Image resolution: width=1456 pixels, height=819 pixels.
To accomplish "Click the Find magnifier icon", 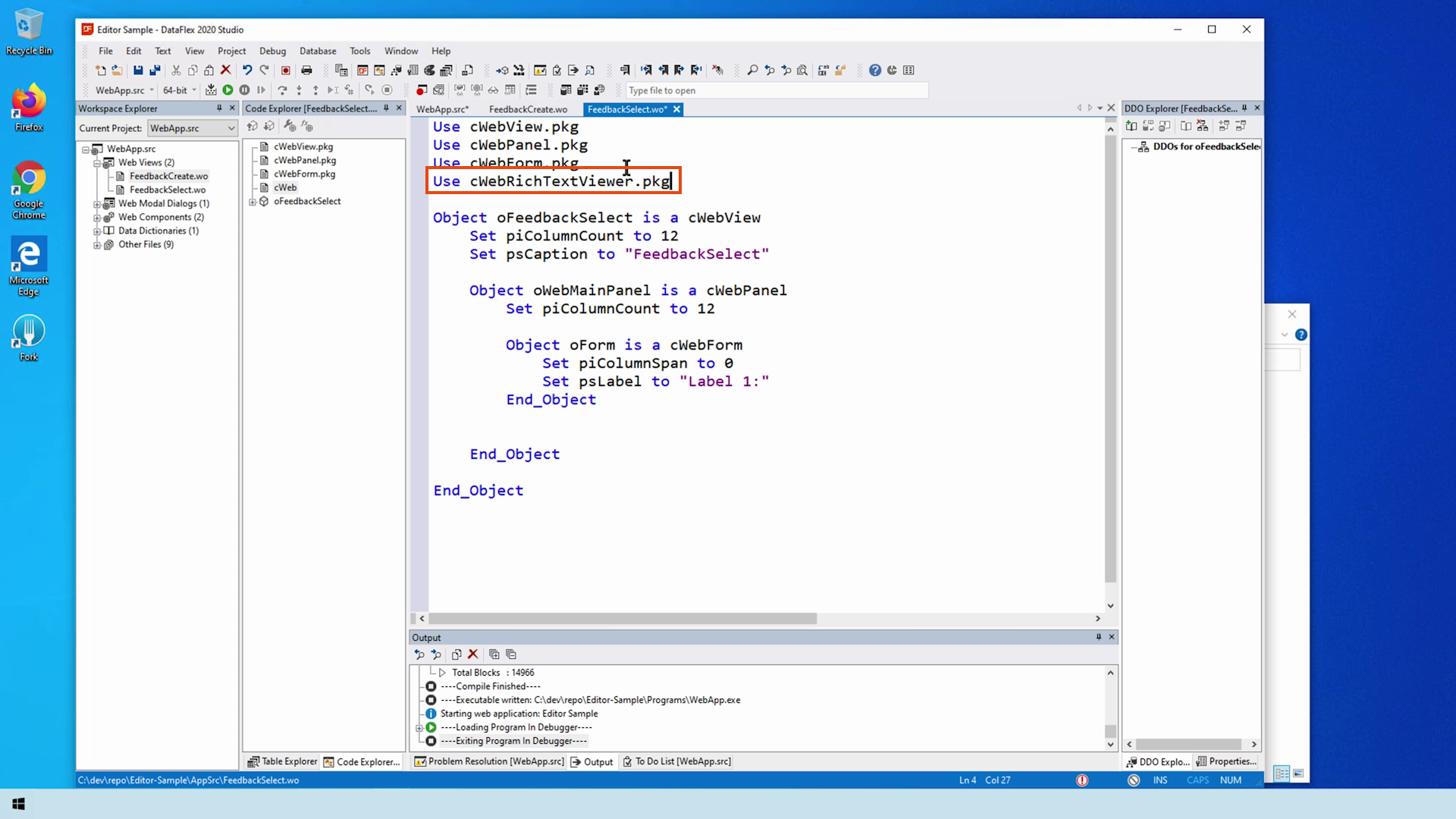I will (752, 71).
